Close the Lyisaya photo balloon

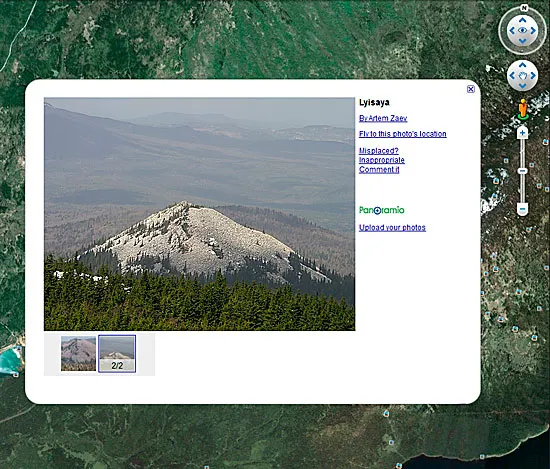471,89
